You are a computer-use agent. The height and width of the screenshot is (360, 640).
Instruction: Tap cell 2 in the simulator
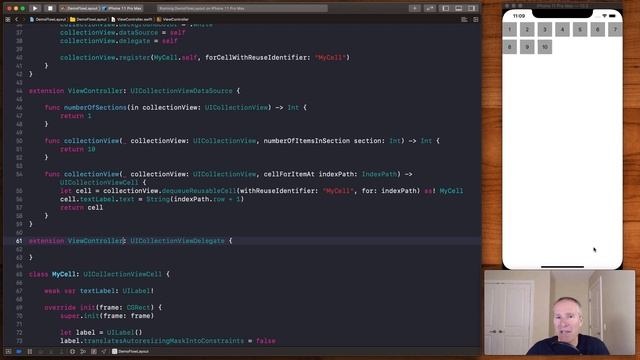527,29
